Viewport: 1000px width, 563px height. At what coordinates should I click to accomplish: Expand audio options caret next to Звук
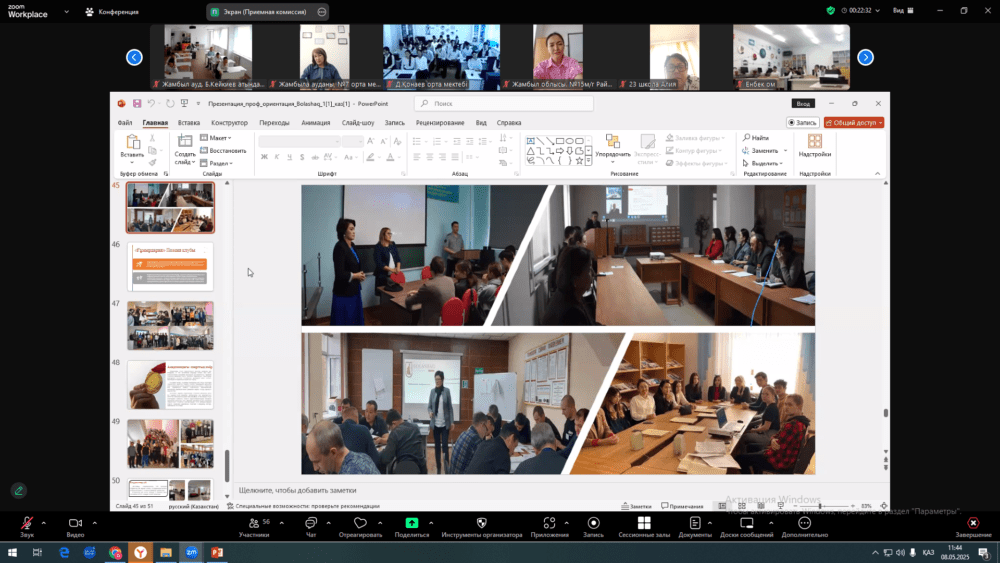coord(43,523)
